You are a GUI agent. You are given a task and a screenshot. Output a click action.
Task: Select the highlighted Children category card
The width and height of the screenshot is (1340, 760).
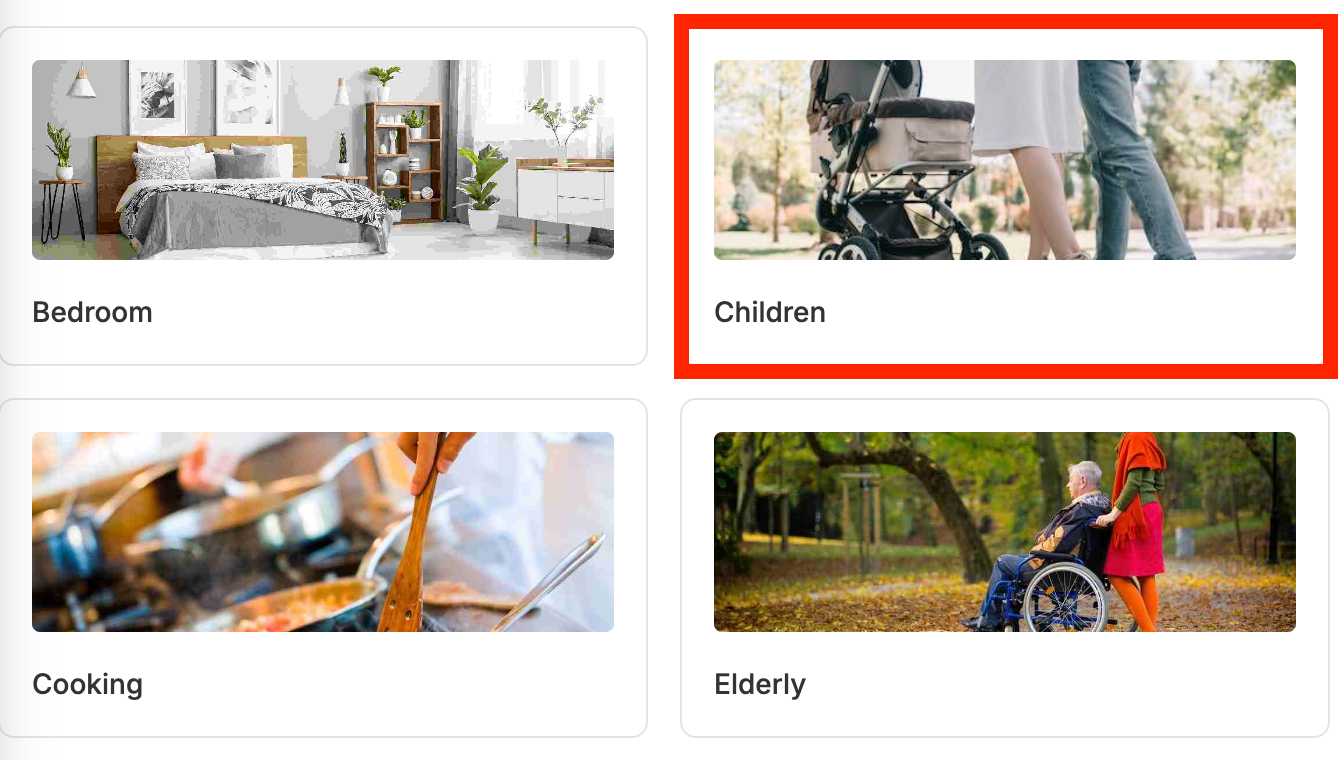click(x=1005, y=196)
